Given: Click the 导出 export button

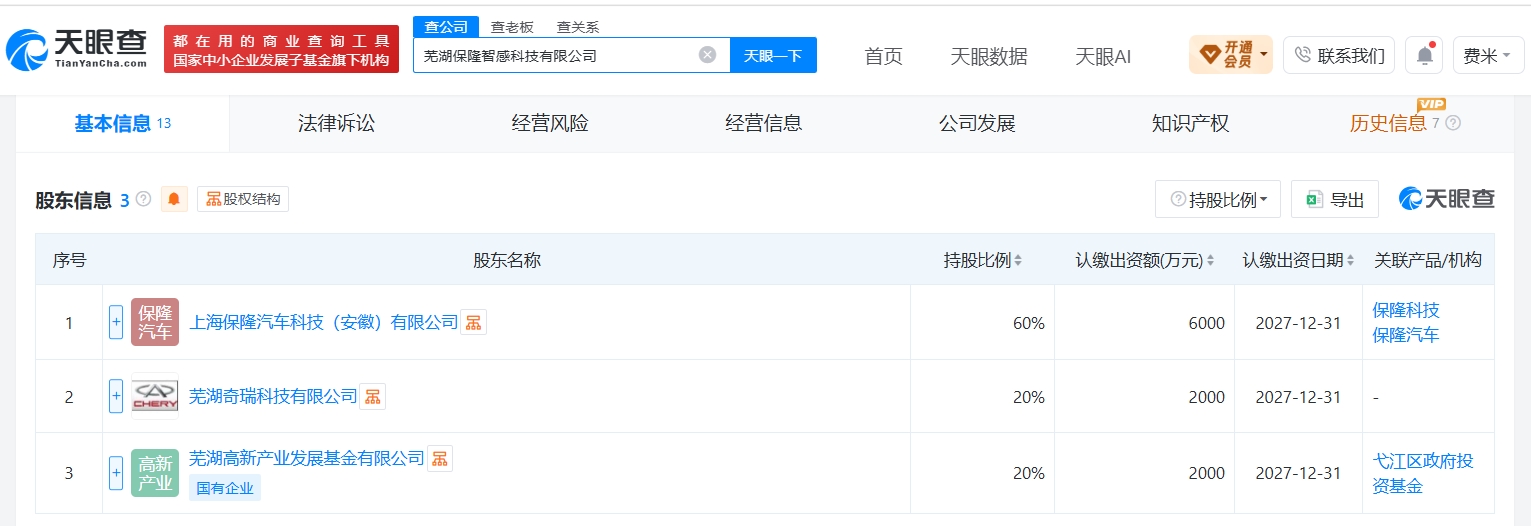Looking at the screenshot, I should click(x=1335, y=199).
